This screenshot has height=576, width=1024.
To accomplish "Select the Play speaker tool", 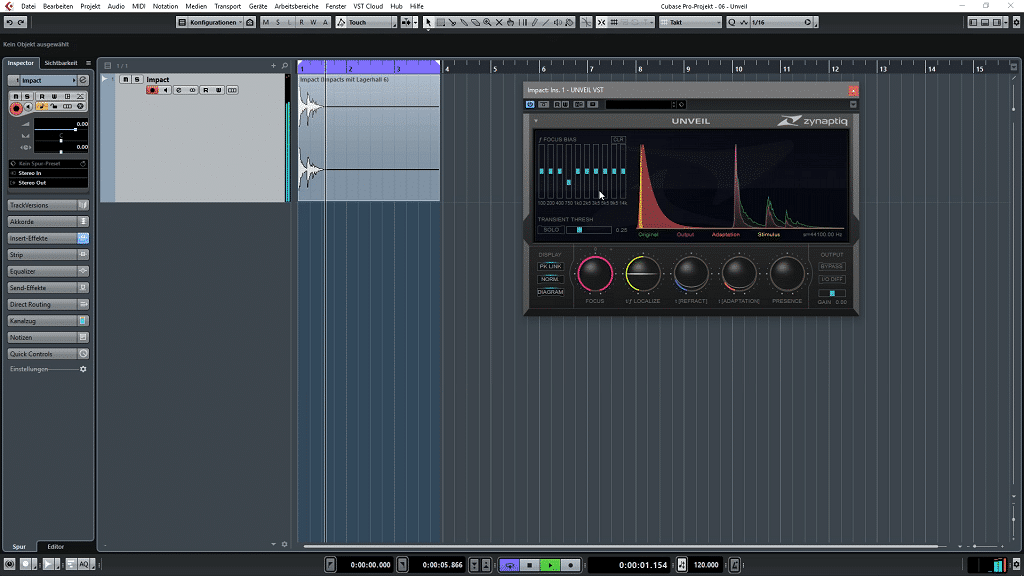I will [x=558, y=22].
